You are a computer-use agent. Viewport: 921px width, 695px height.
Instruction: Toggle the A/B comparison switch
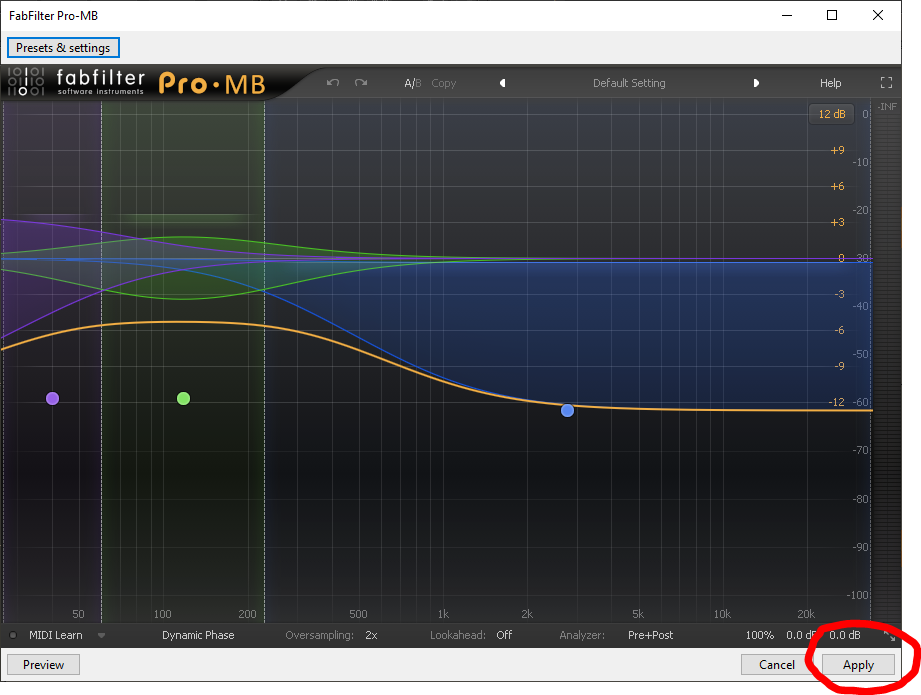point(412,83)
